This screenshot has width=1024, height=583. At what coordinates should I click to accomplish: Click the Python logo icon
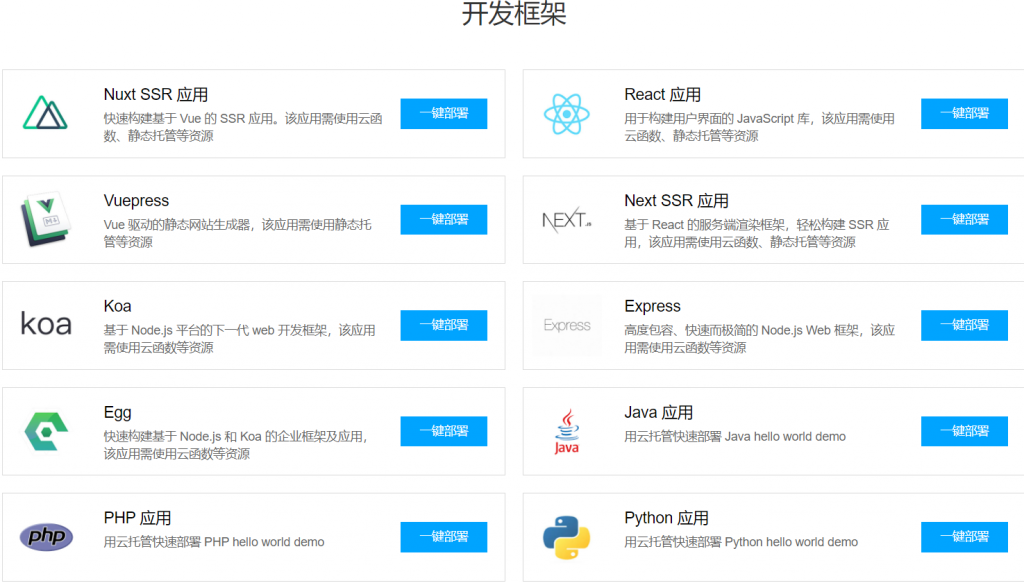click(567, 537)
